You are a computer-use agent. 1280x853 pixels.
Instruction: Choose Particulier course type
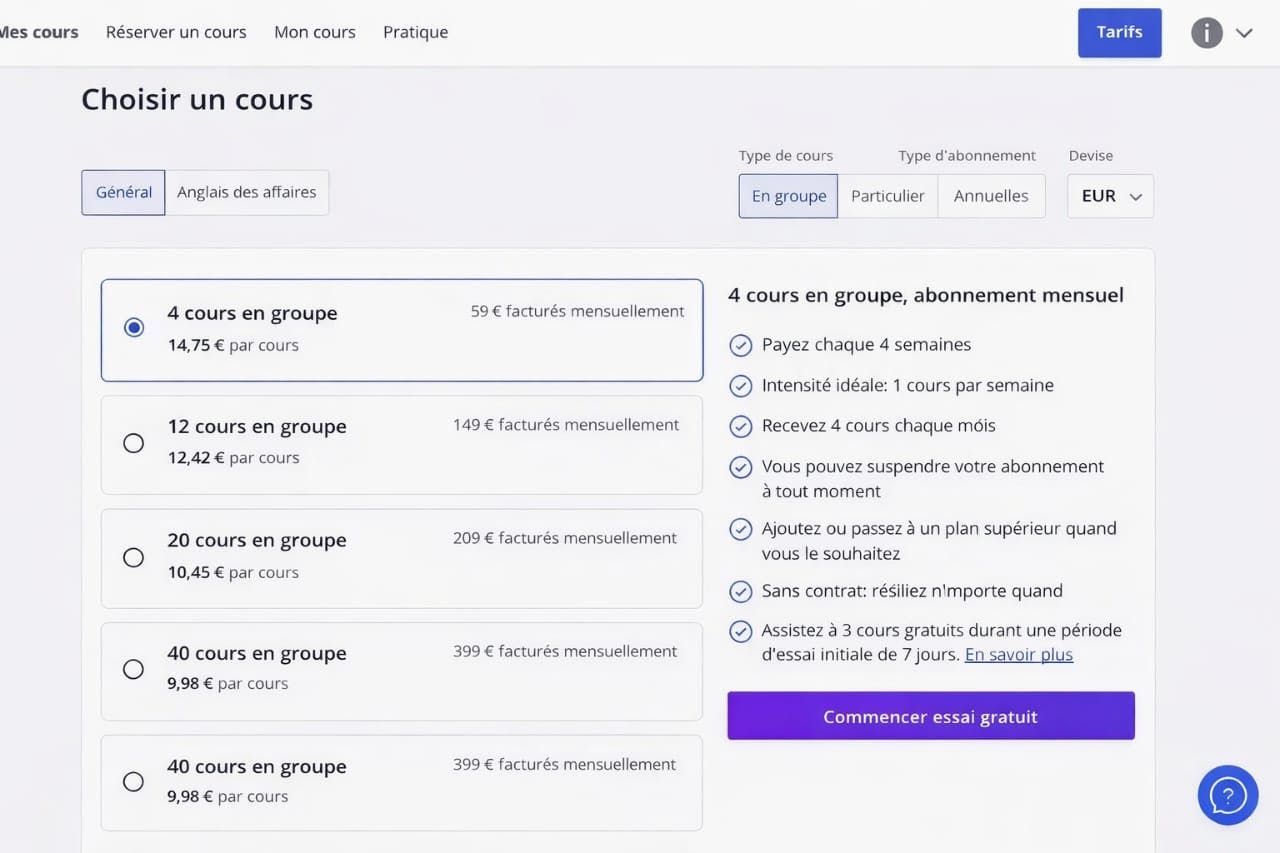887,196
